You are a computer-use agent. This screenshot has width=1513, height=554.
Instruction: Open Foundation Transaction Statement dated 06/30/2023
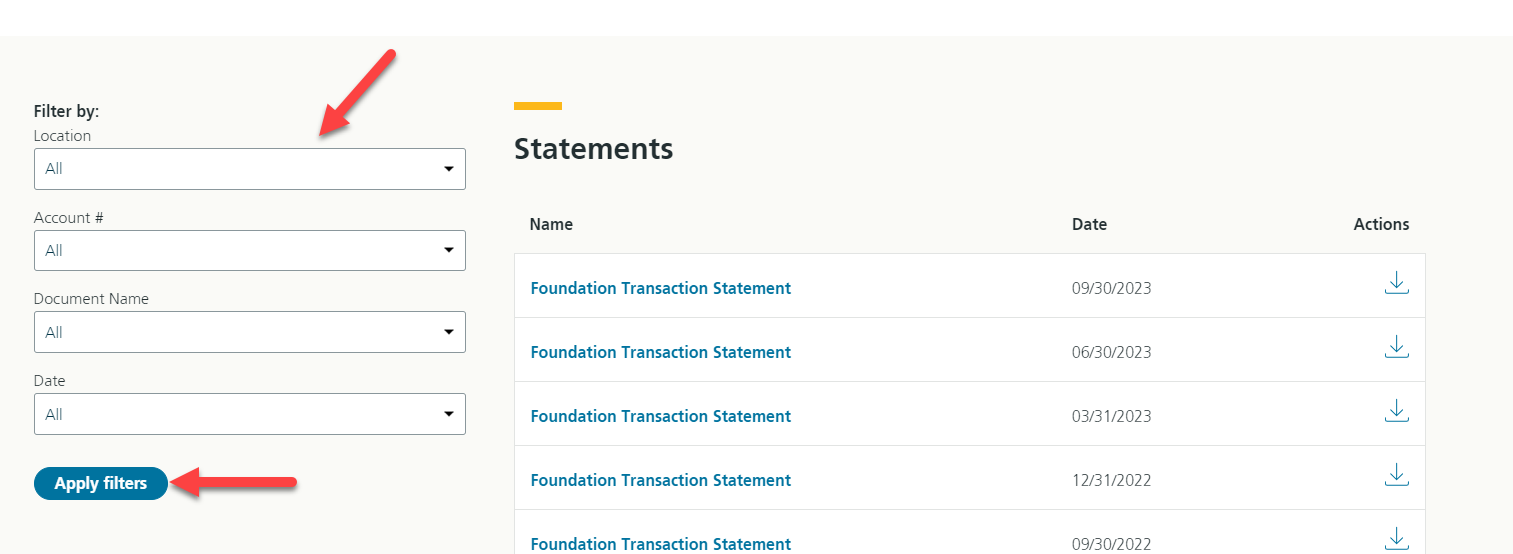coord(660,352)
